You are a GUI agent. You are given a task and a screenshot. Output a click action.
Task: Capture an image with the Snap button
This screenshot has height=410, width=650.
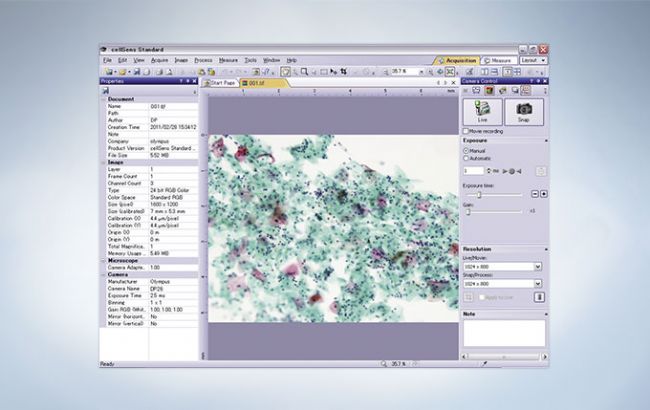[x=524, y=110]
